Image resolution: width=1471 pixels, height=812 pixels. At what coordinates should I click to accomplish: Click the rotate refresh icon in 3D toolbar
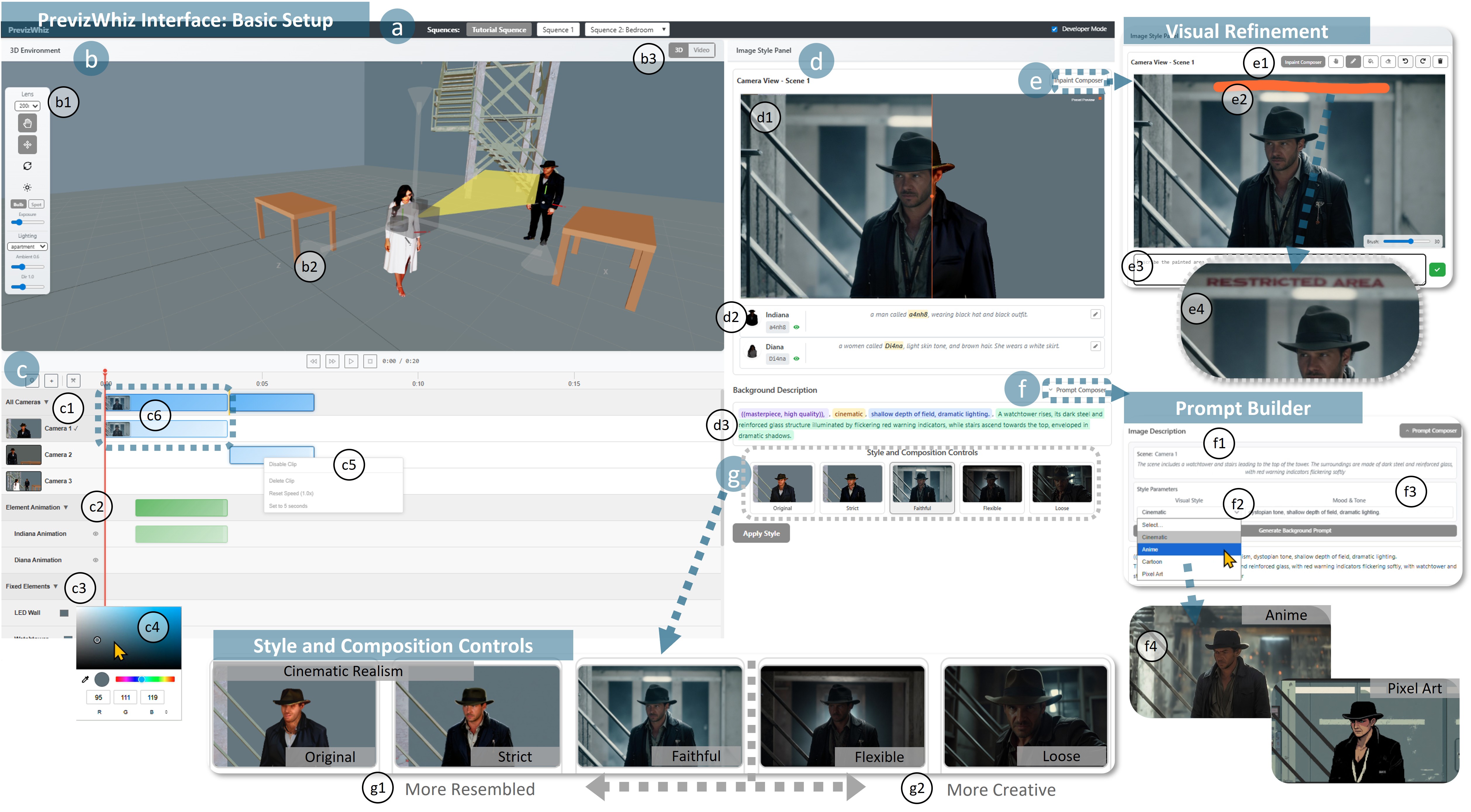(x=27, y=166)
